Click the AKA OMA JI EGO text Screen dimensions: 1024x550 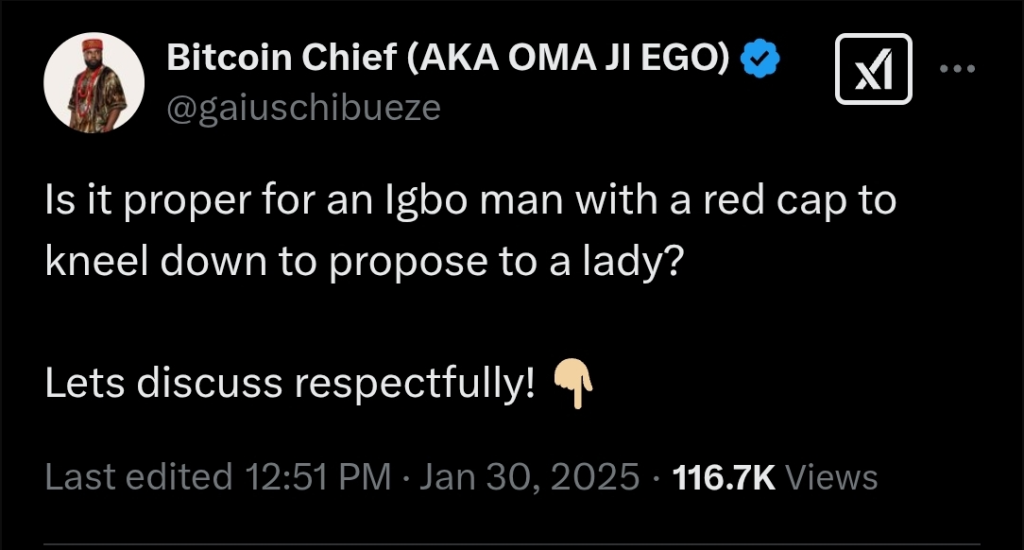pos(568,60)
